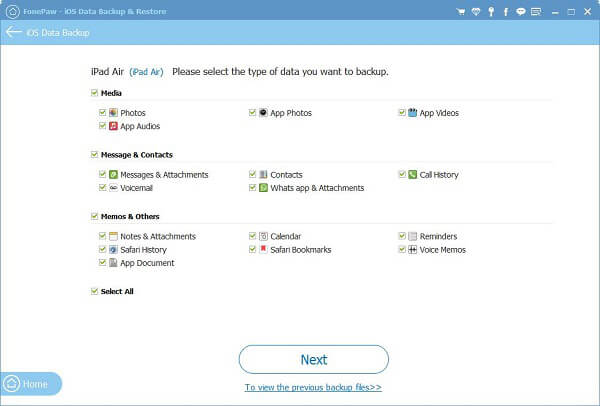Image resolution: width=600 pixels, height=406 pixels.
Task: Click the Voice Memos waveform icon
Action: pos(412,249)
